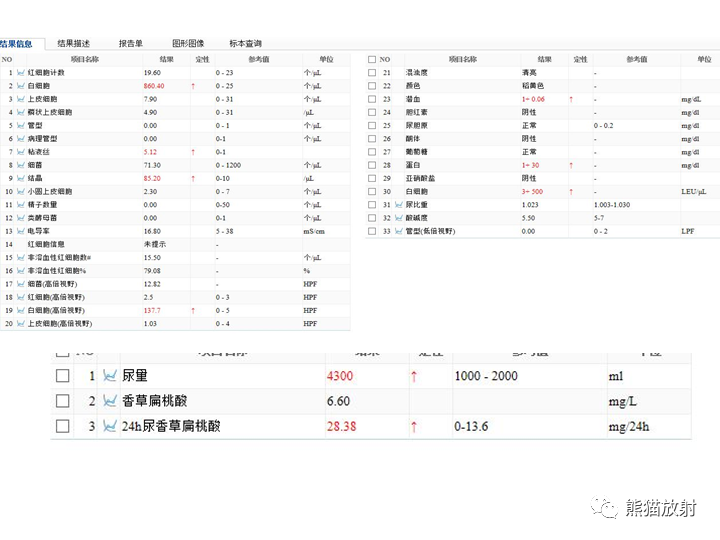Viewport: 720px width, 540px height.
Task: Open trend chart icon for 尿量 row
Action: click(110, 376)
